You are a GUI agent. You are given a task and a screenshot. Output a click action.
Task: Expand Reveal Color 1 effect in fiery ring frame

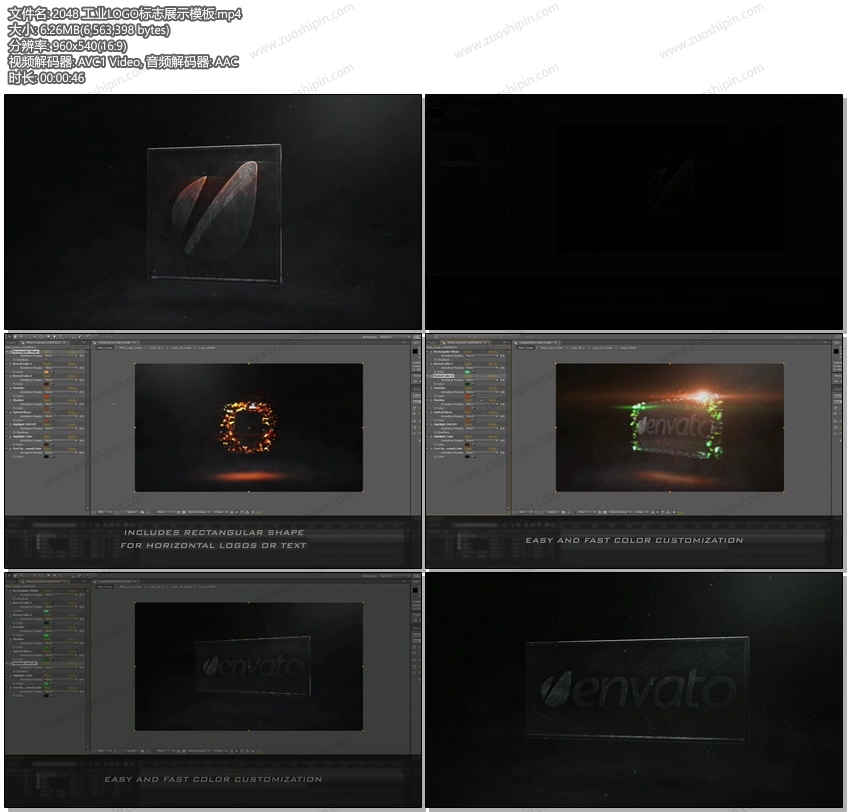coord(8,364)
